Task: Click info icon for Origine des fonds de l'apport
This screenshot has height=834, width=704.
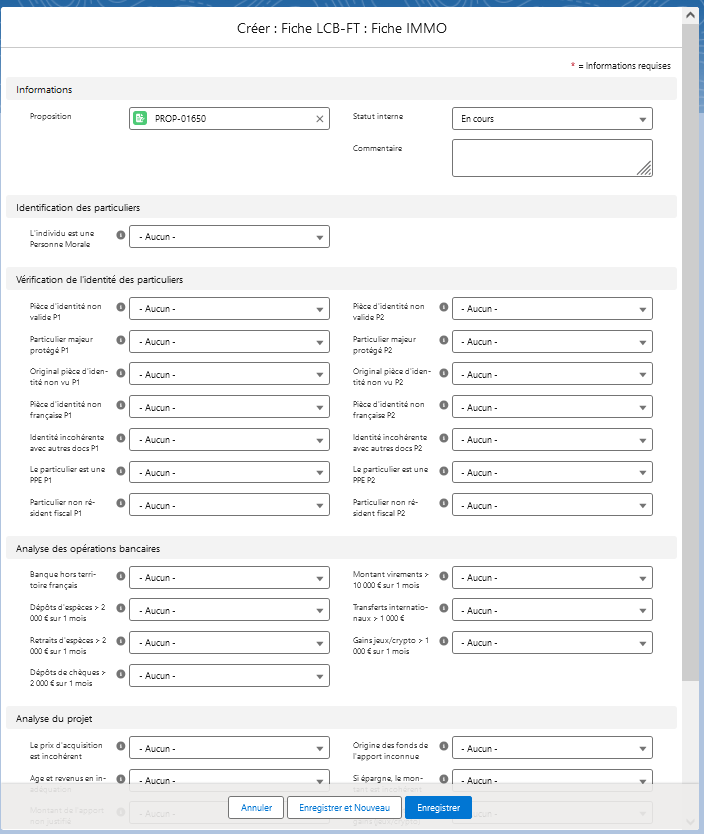Action: (444, 747)
